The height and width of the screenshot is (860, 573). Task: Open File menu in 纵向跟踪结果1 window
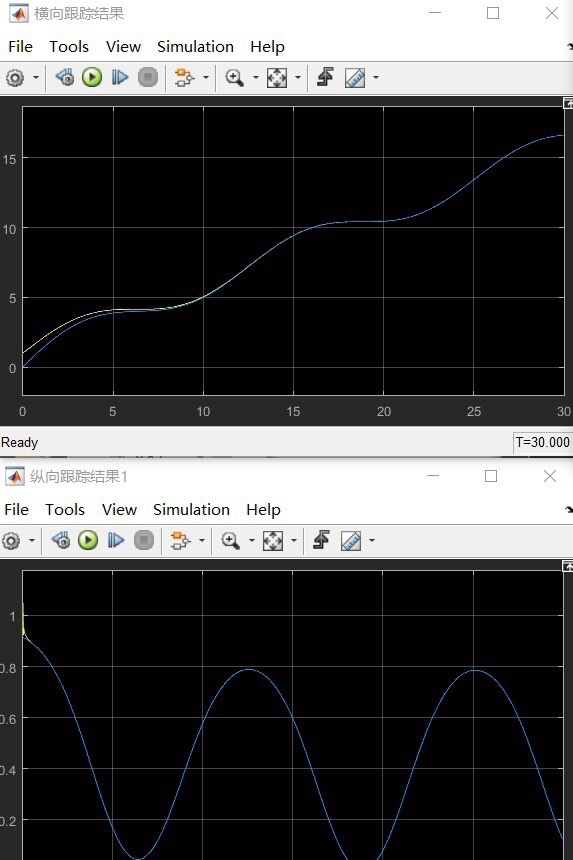(16, 510)
